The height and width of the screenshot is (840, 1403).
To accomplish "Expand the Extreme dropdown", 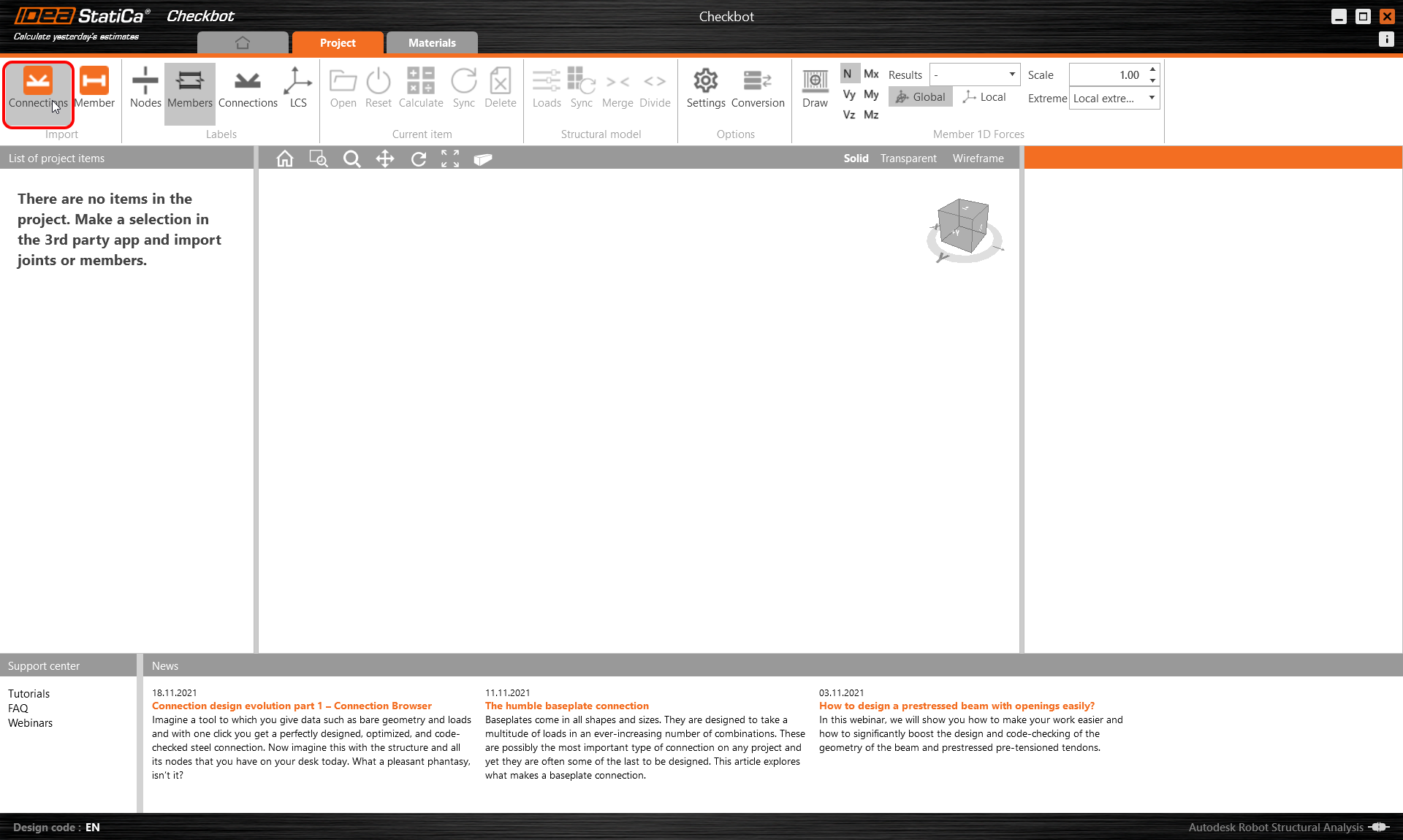I will point(1151,98).
